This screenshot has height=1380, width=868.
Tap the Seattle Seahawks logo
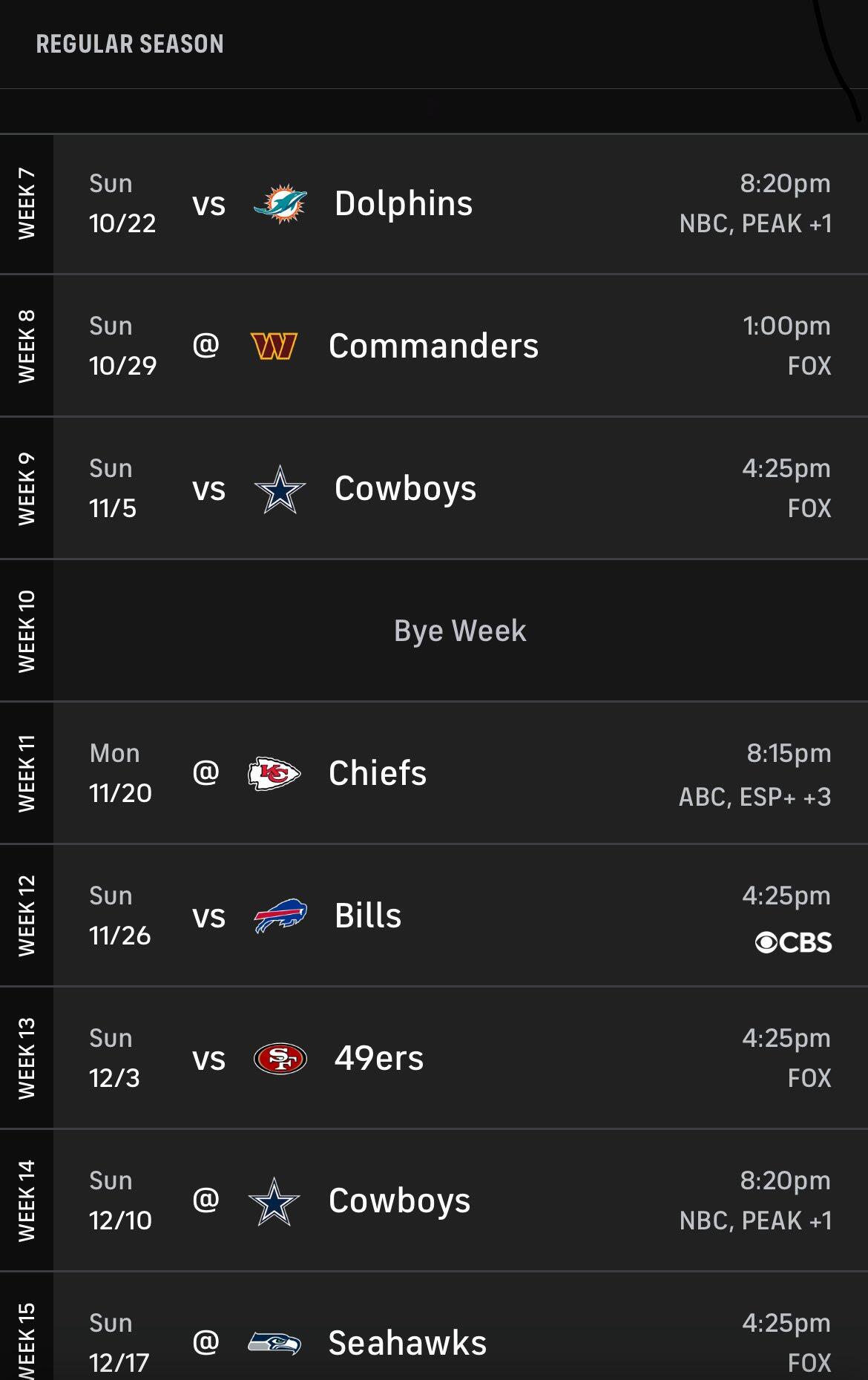[x=274, y=1343]
